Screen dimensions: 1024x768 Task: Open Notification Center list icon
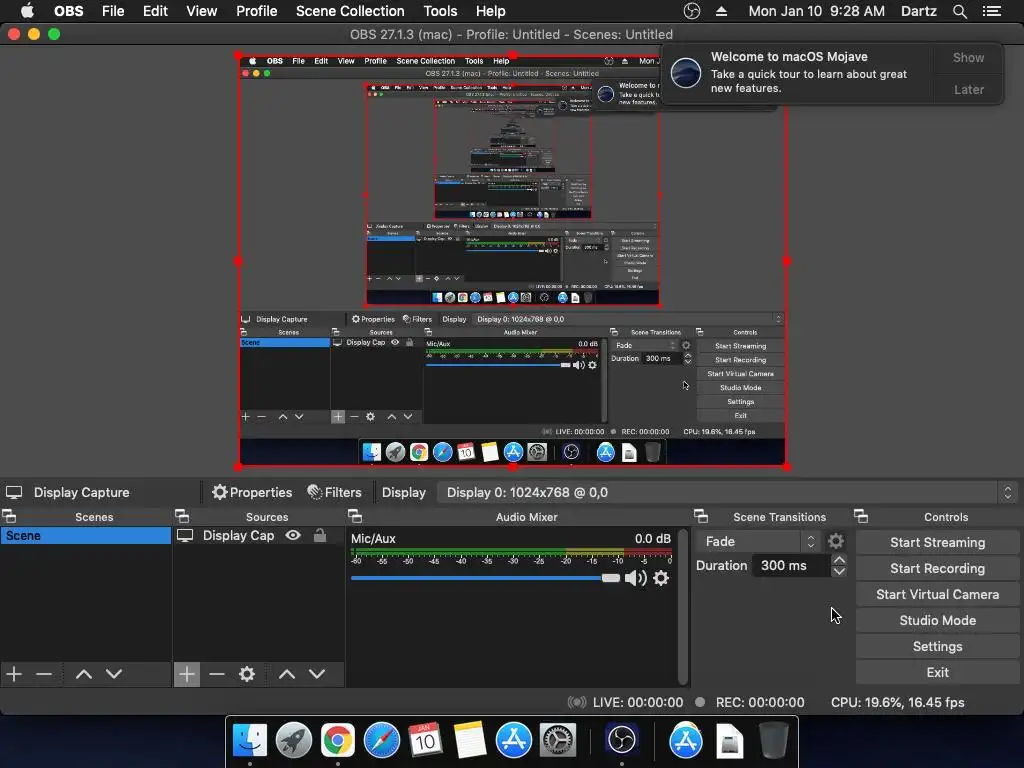(992, 11)
